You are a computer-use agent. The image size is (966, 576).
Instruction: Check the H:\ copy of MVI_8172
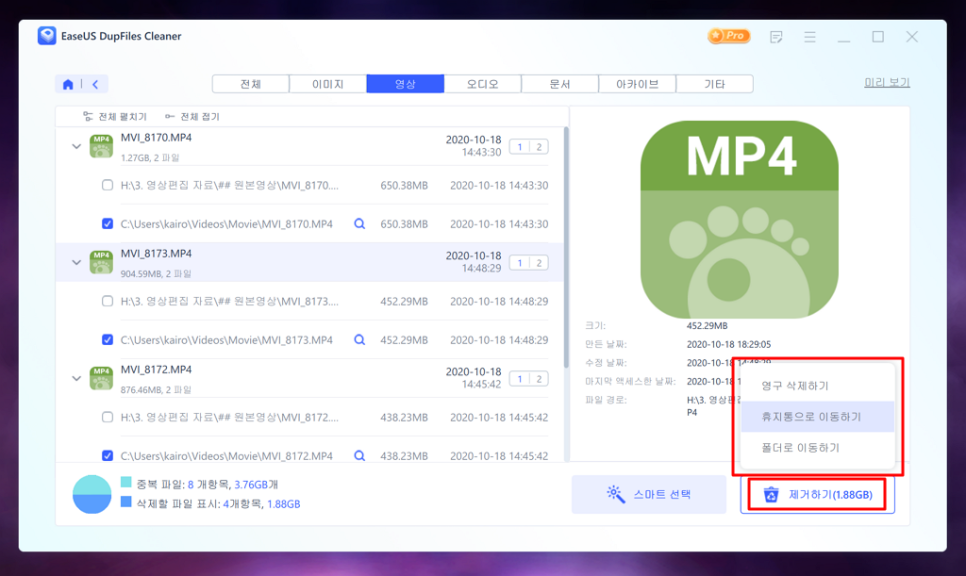coord(107,417)
